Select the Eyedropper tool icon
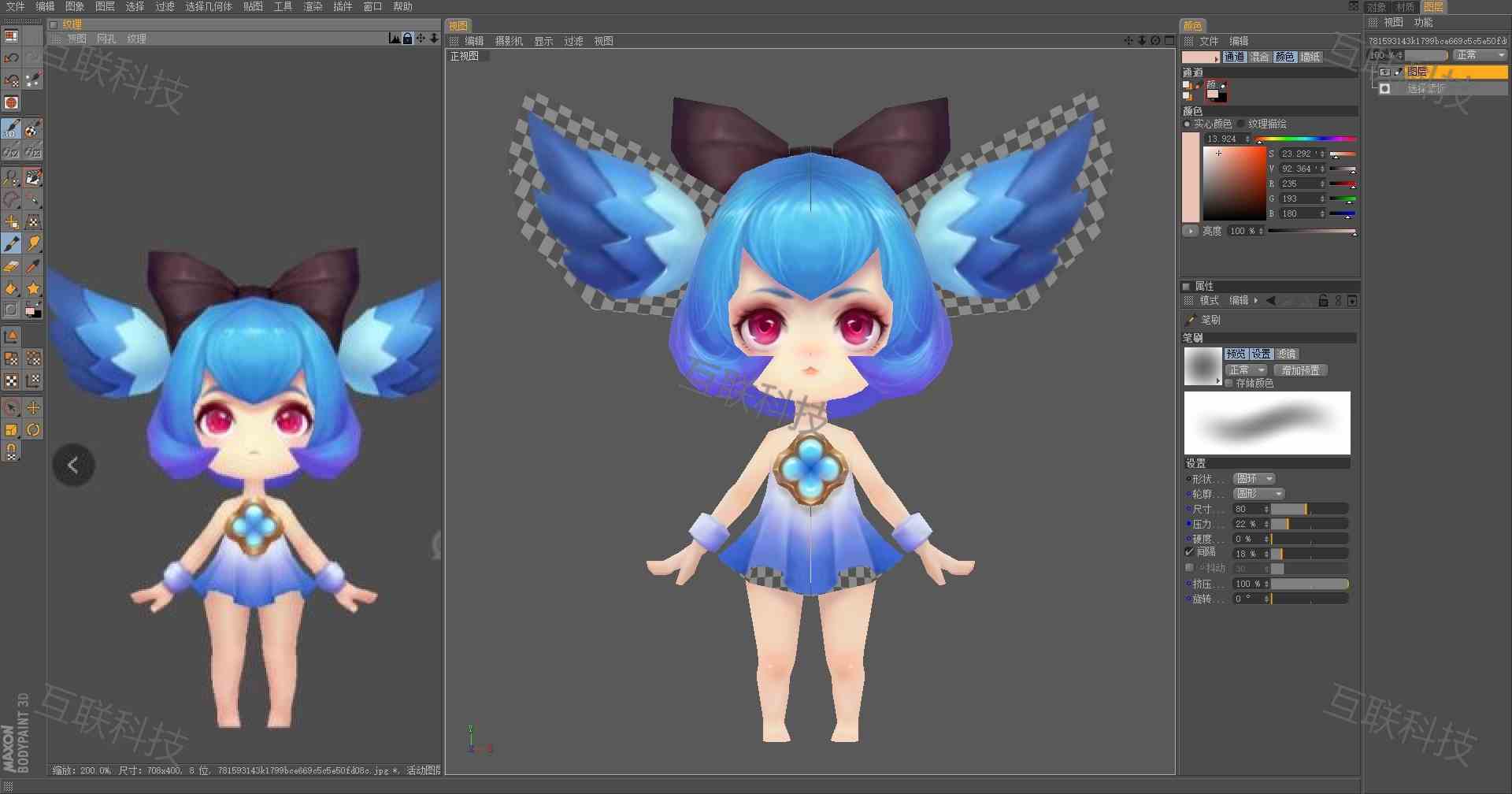 (32, 266)
